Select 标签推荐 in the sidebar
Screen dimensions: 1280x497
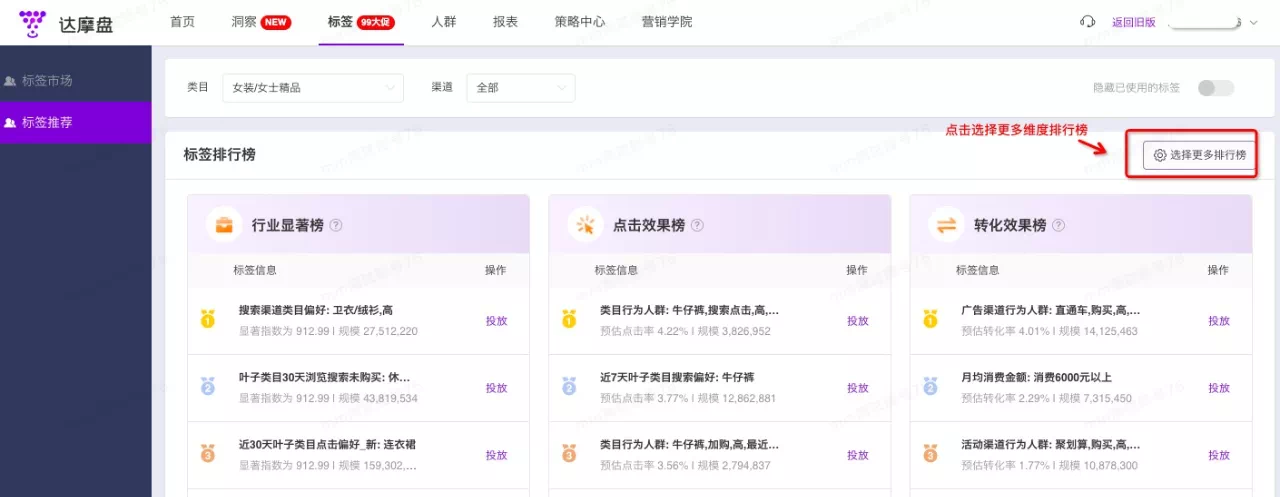pos(76,123)
